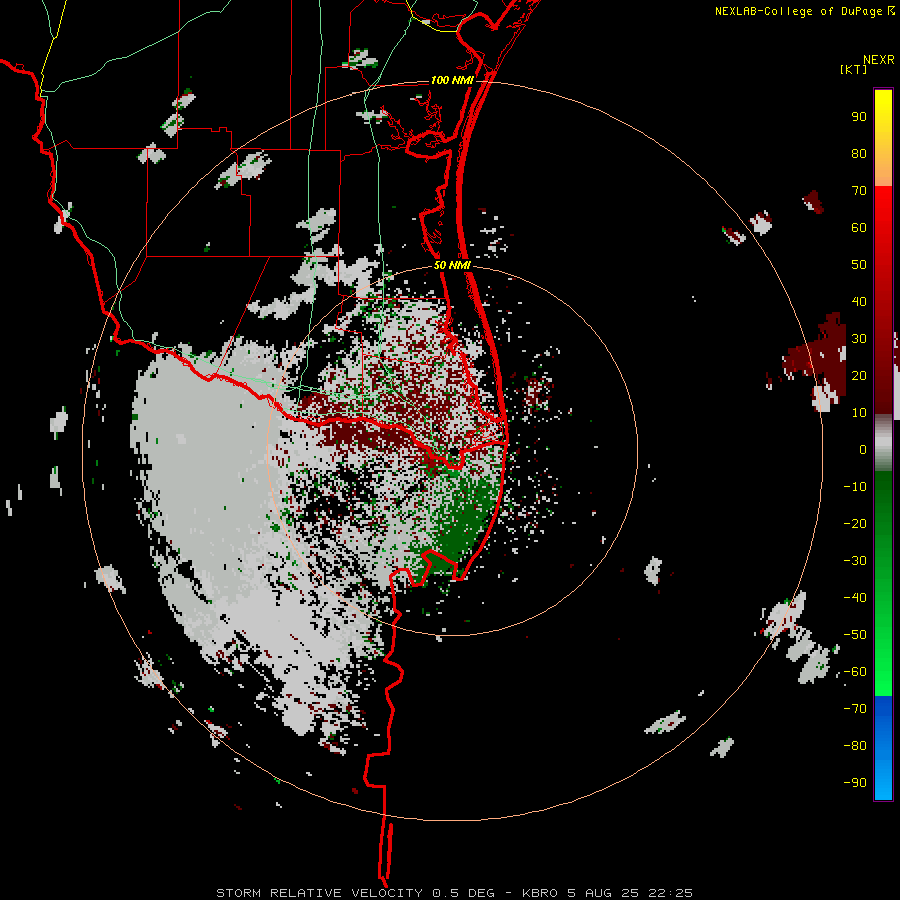900x900 pixels.
Task: Click the -70 value on velocity scale
Action: point(855,709)
